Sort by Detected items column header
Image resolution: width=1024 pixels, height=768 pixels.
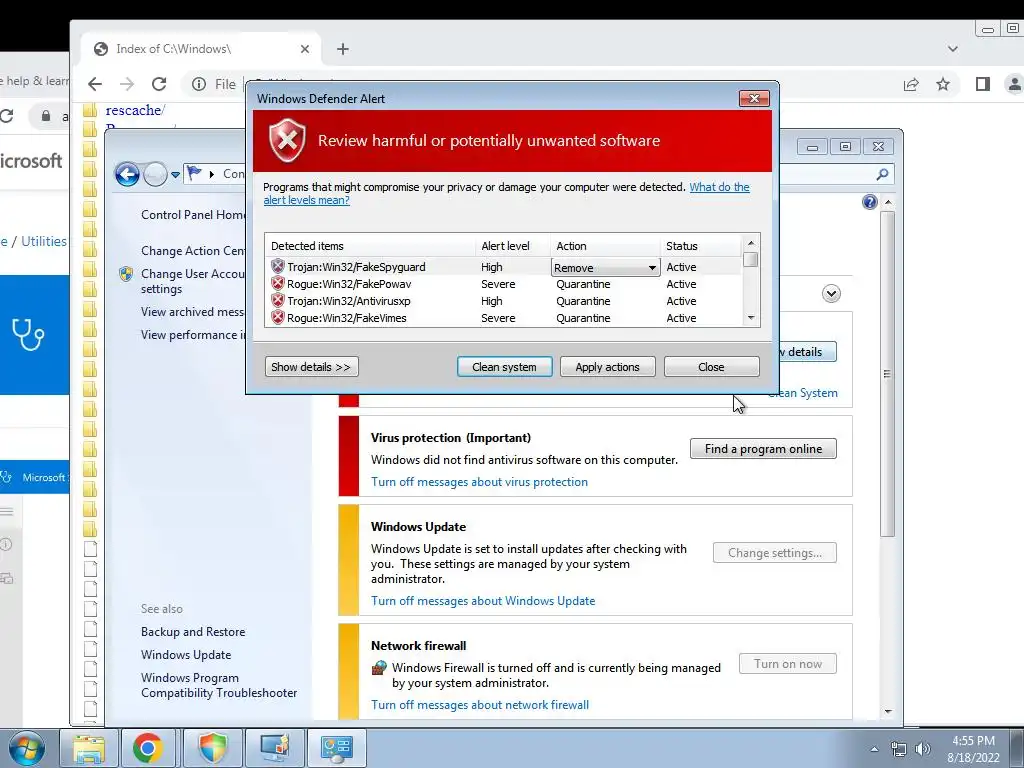click(x=370, y=246)
